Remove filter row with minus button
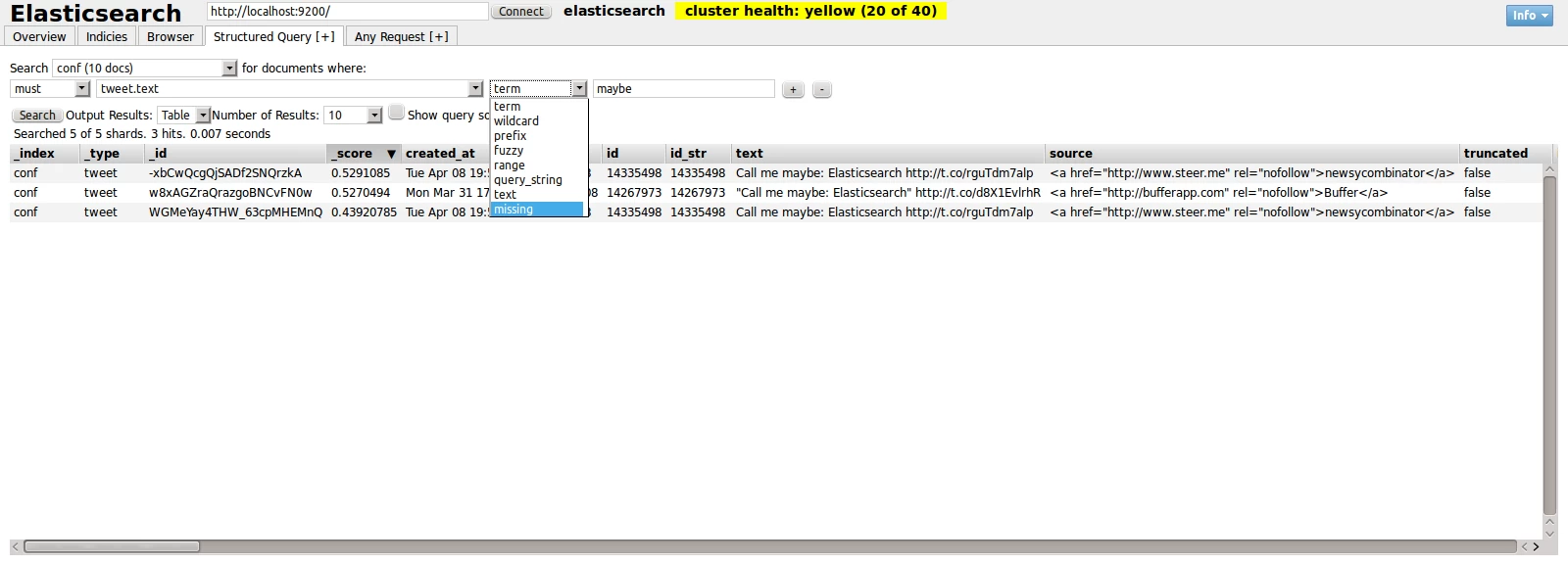This screenshot has height=564, width=1568. coord(821,89)
